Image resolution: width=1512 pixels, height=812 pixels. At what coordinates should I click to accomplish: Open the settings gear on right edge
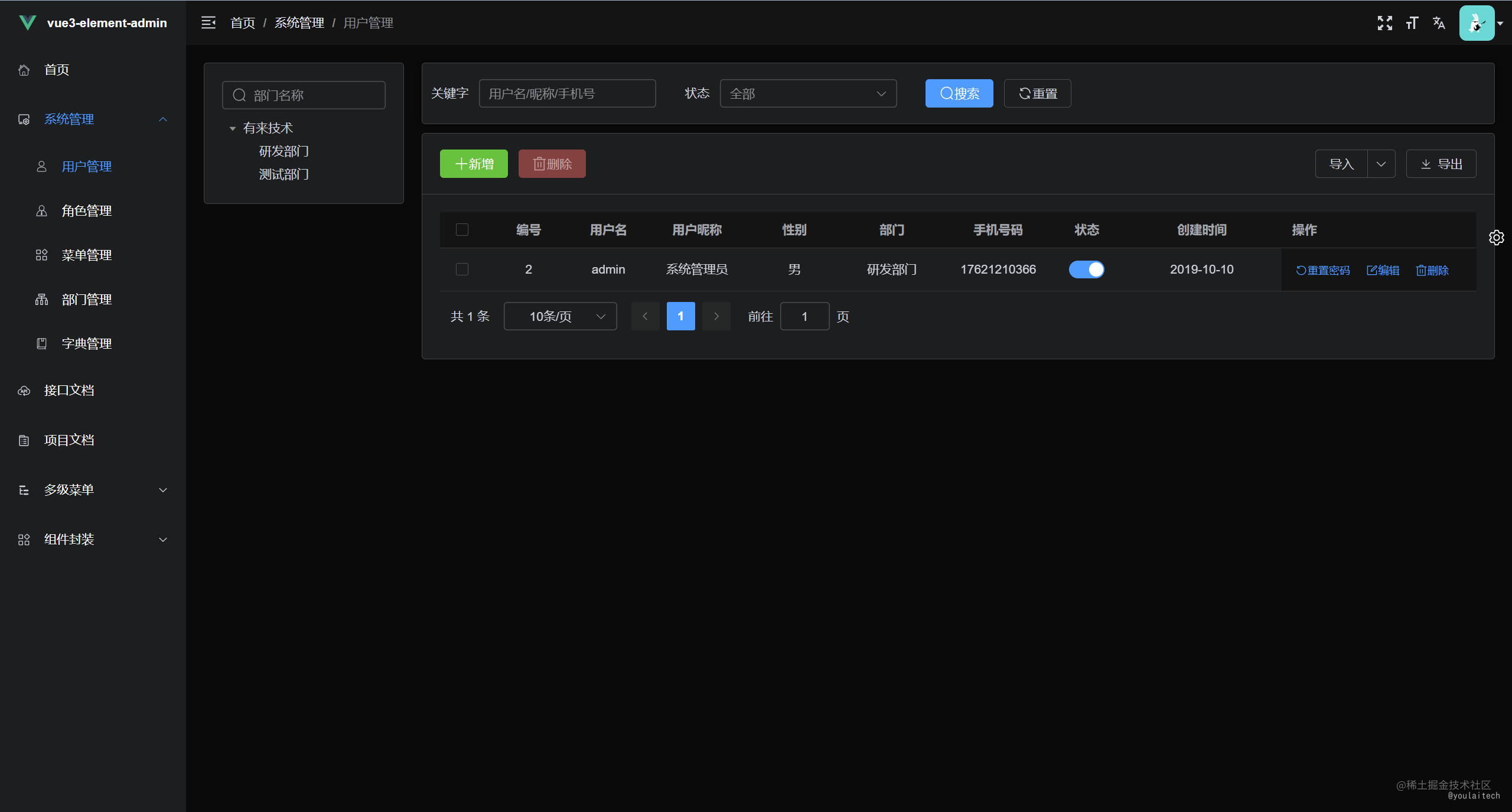tap(1496, 238)
